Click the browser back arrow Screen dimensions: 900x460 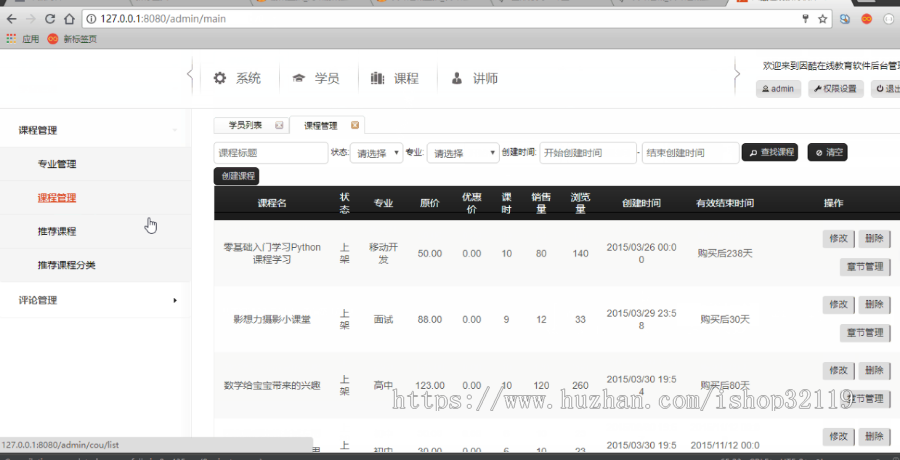click(x=11, y=19)
